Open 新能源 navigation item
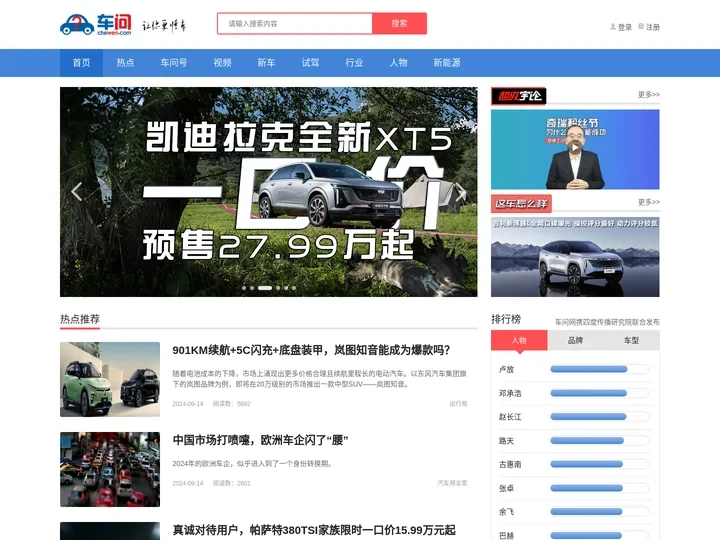This screenshot has height=540, width=720. (447, 63)
